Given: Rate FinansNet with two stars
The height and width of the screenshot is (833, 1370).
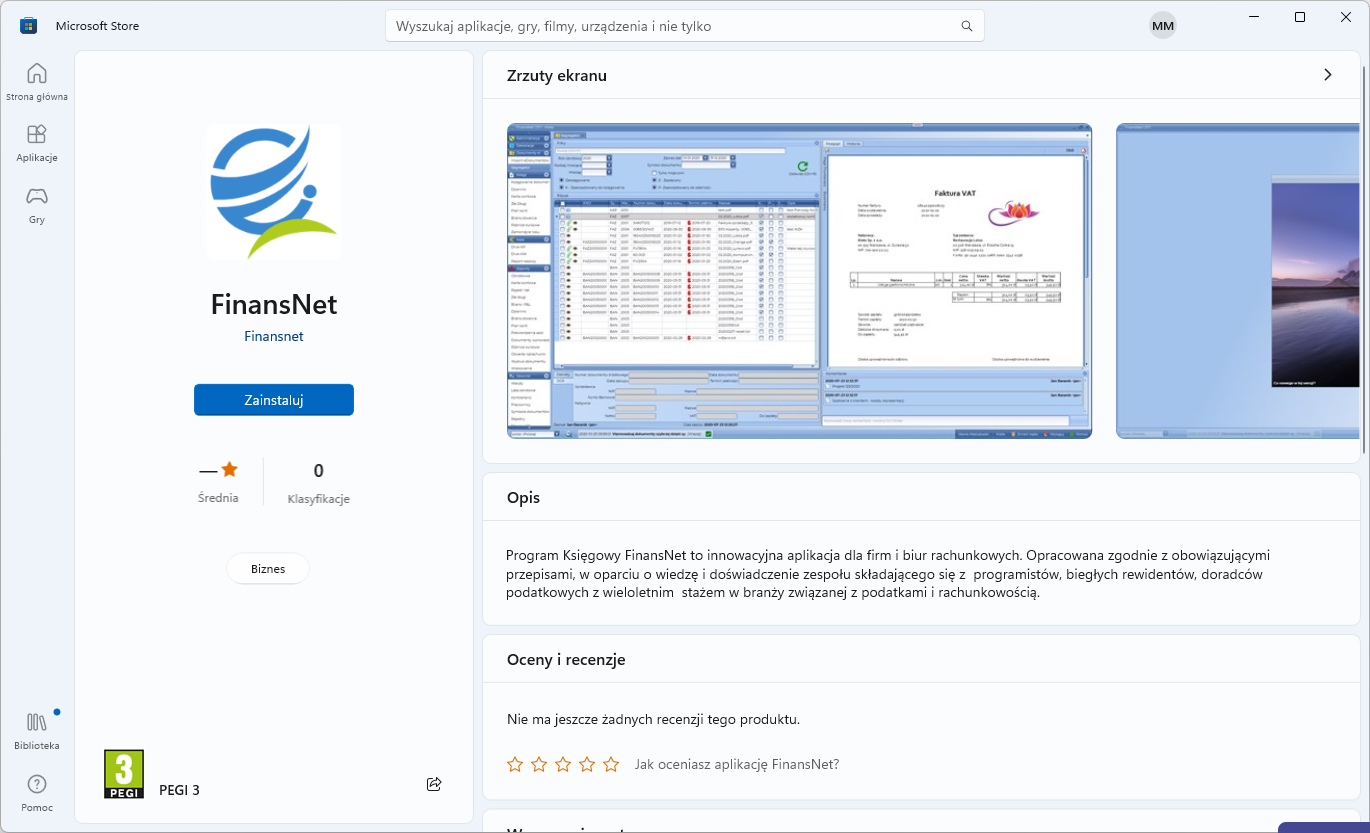Looking at the screenshot, I should pyautogui.click(x=539, y=765).
